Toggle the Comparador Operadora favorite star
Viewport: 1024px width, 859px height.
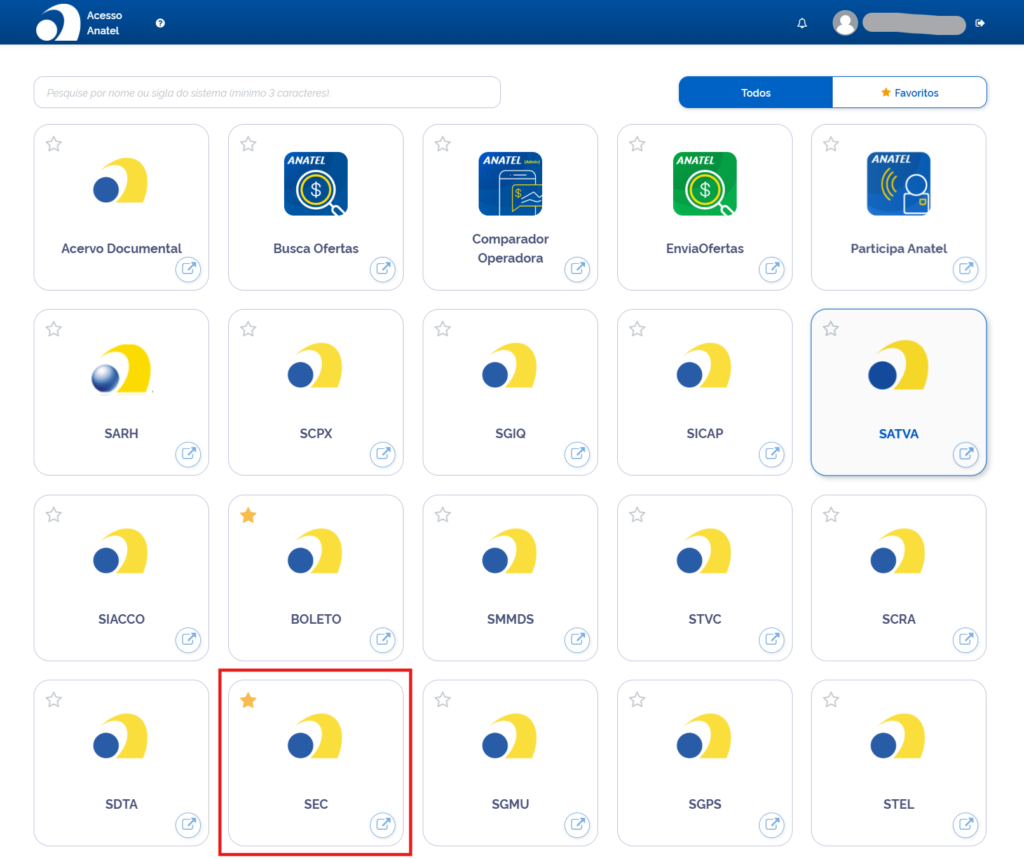(x=443, y=144)
